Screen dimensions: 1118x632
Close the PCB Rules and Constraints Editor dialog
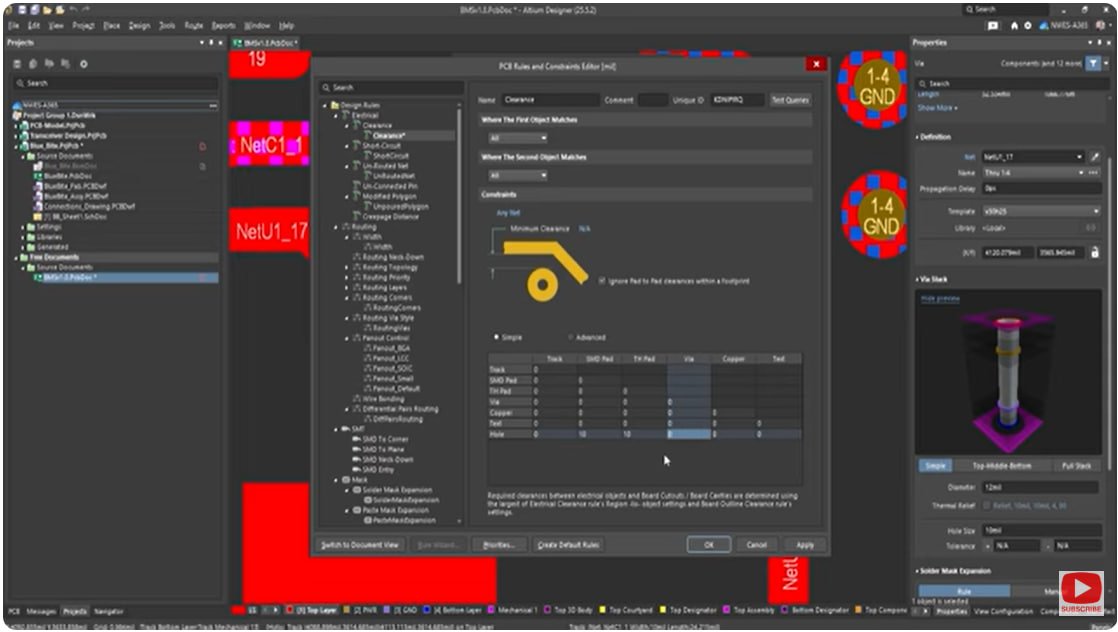click(x=816, y=64)
